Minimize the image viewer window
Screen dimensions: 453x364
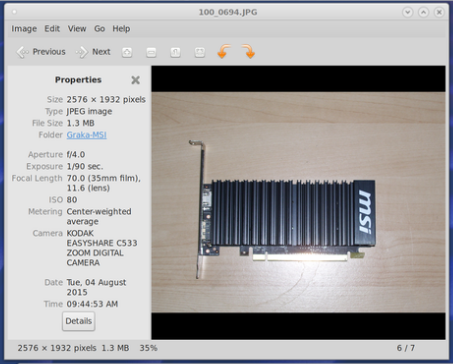[407, 12]
